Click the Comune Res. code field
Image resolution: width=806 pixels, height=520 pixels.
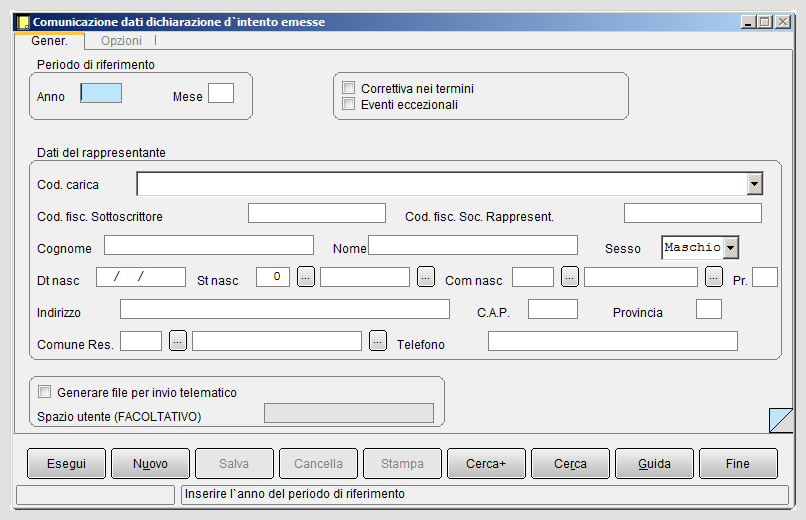coord(141,341)
